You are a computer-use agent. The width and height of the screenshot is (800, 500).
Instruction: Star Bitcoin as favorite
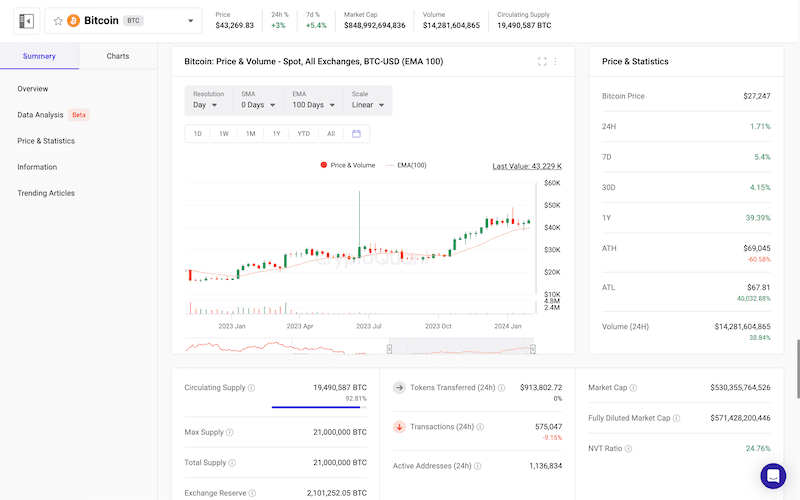pyautogui.click(x=58, y=21)
